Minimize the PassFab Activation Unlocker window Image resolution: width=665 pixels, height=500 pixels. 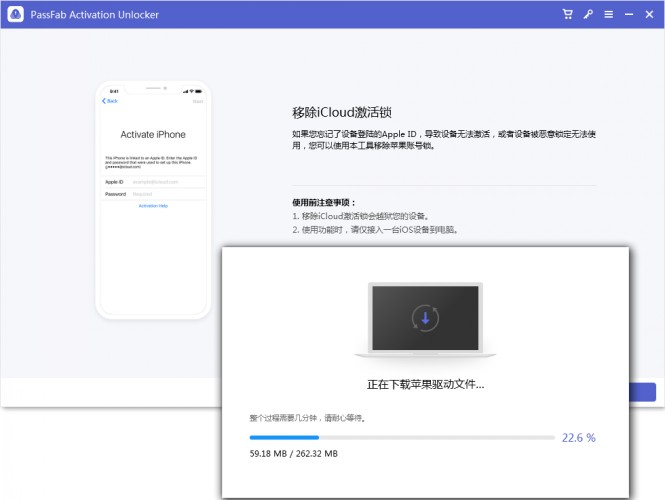tap(629, 14)
